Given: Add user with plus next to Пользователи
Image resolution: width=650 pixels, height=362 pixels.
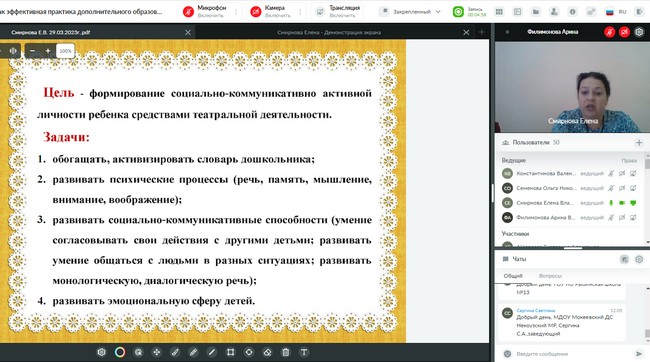Looking at the screenshot, I should pos(639,143).
